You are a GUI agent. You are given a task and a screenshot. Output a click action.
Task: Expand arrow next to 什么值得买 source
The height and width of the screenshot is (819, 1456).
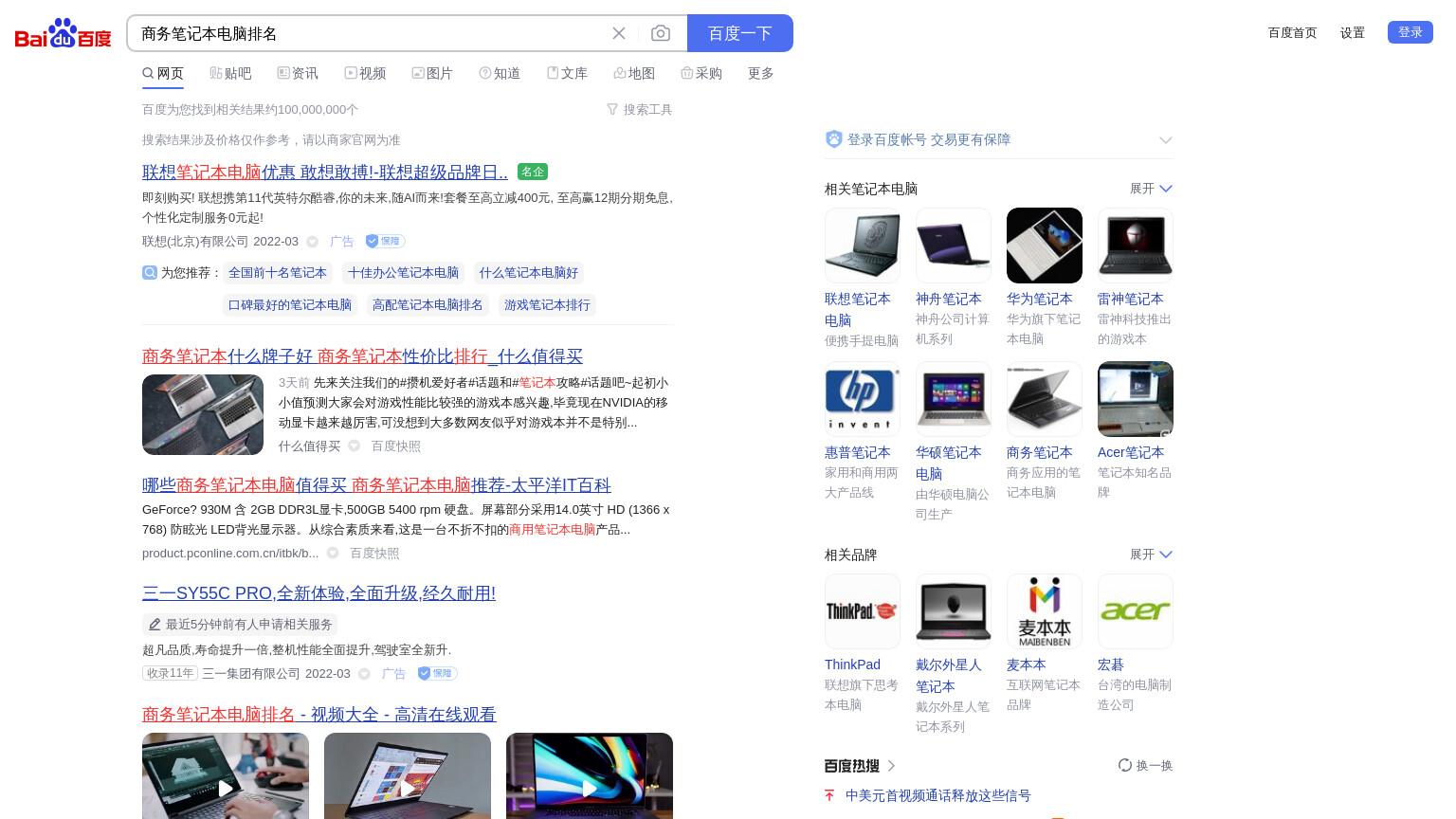point(355,446)
